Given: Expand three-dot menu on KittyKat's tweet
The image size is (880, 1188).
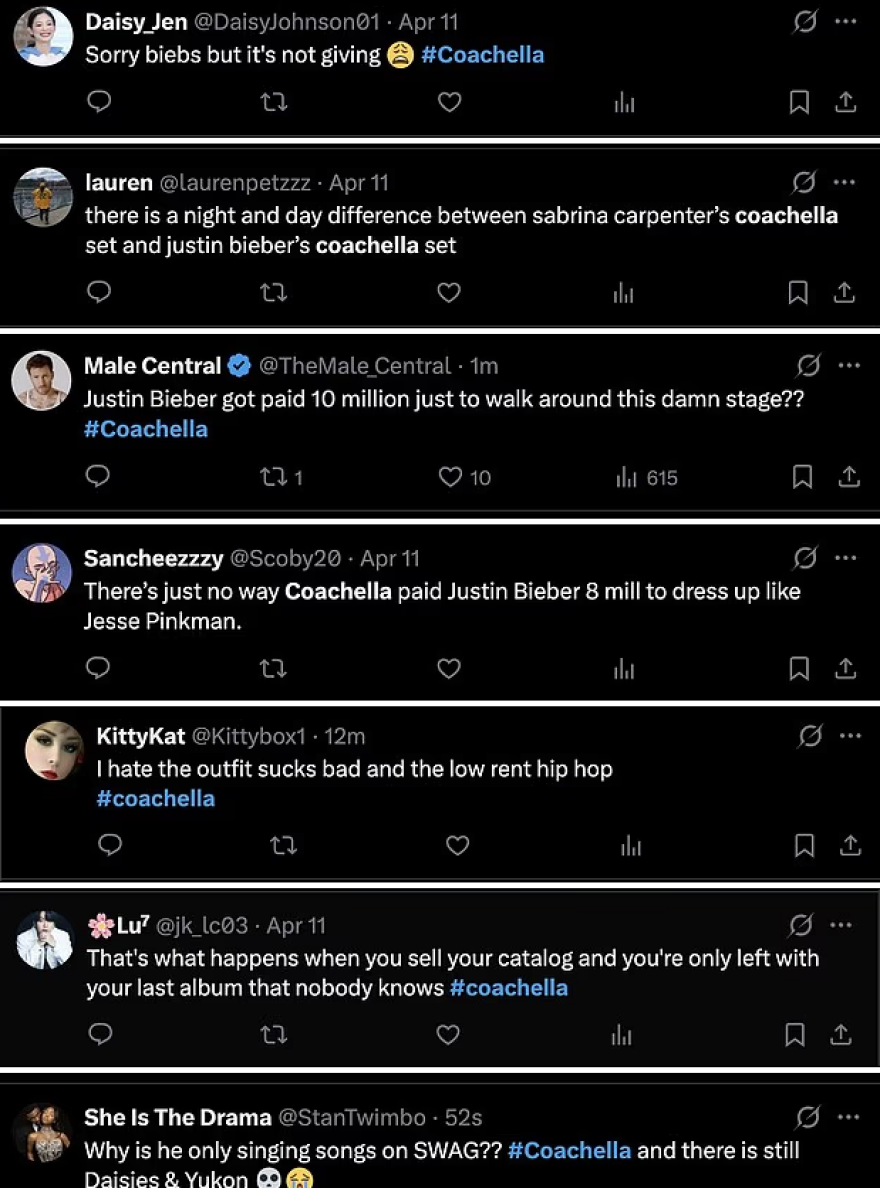Looking at the screenshot, I should 850,736.
